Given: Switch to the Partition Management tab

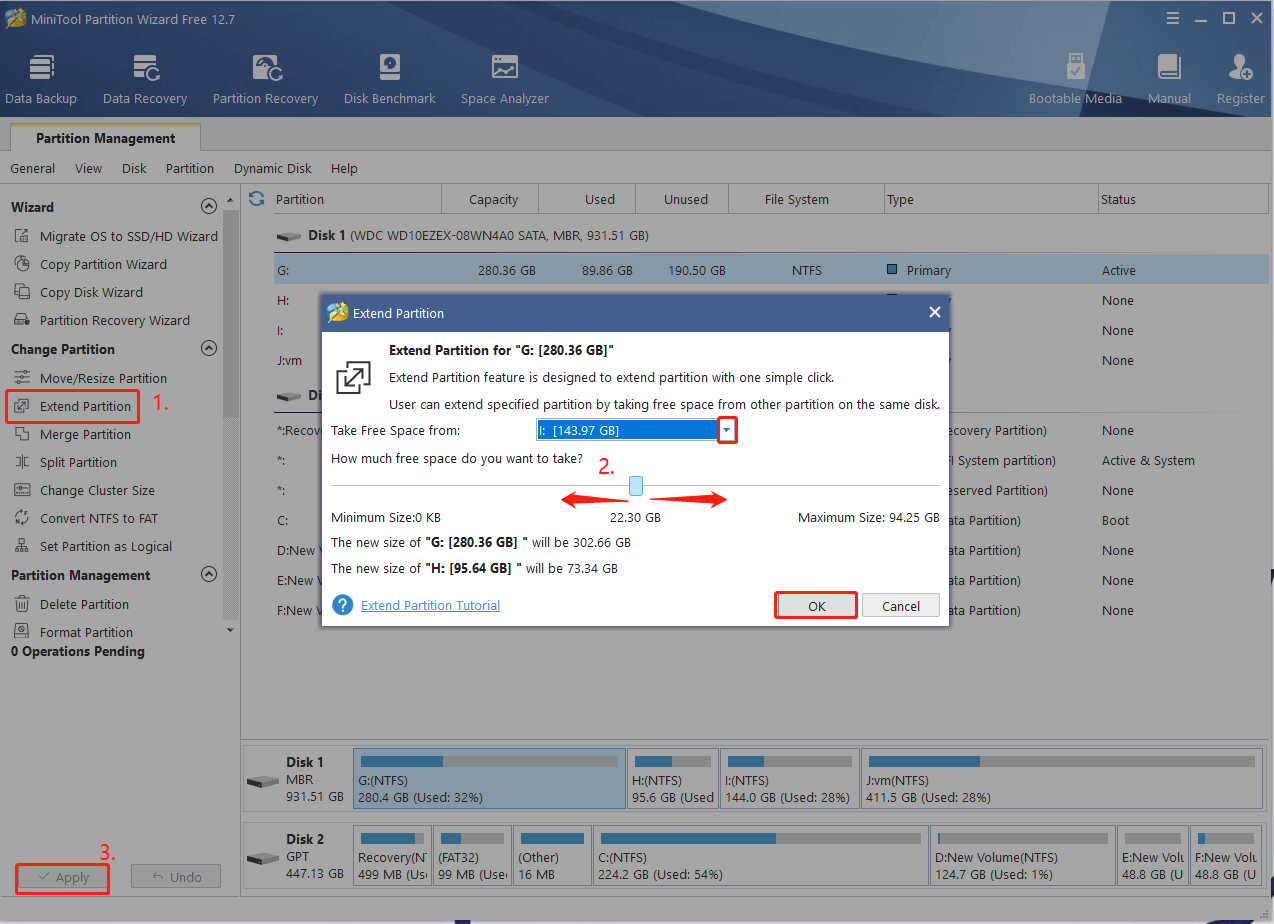Looking at the screenshot, I should click(105, 138).
